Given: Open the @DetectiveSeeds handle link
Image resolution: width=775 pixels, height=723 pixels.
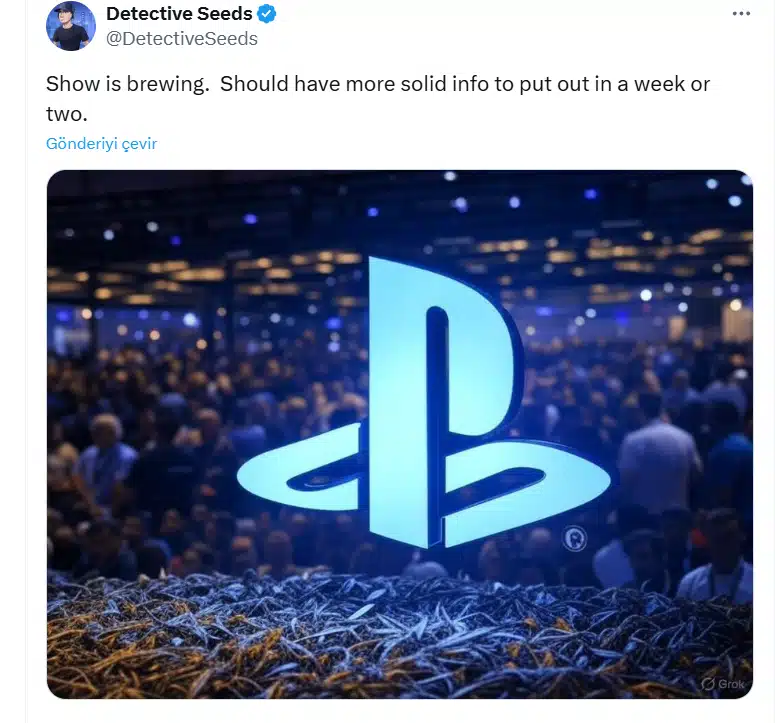Looking at the screenshot, I should tap(182, 39).
